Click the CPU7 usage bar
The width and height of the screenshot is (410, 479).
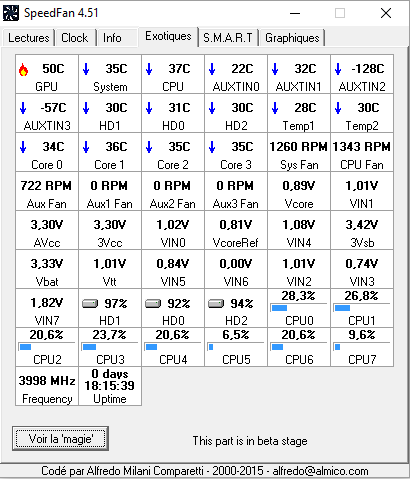click(x=362, y=347)
